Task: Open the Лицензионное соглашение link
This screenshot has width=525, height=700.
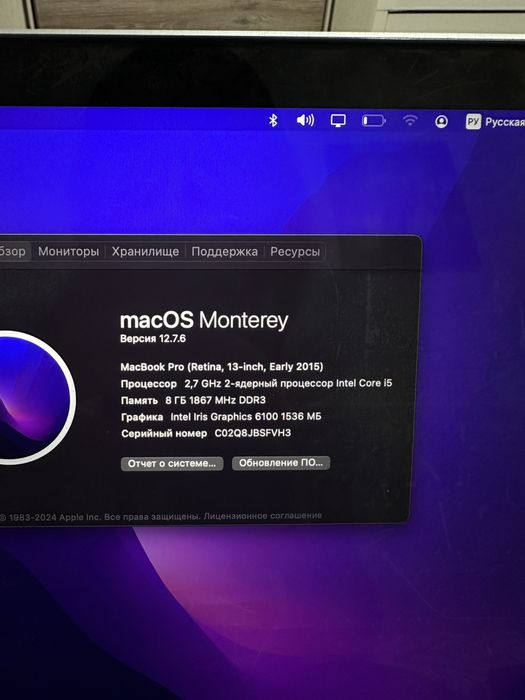Action: 262,516
